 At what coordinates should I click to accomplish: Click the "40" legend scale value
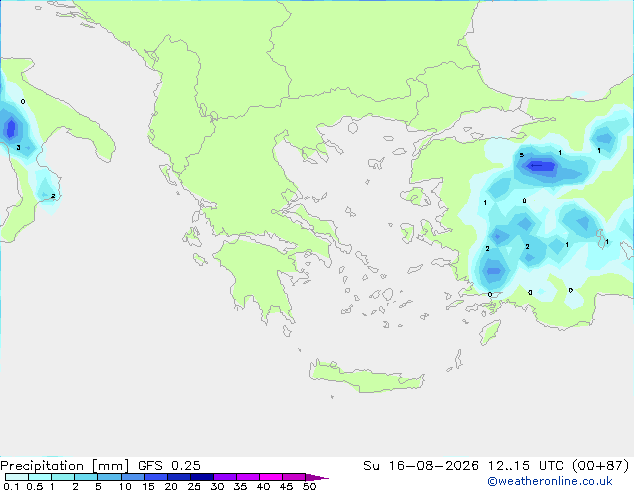coord(263,486)
